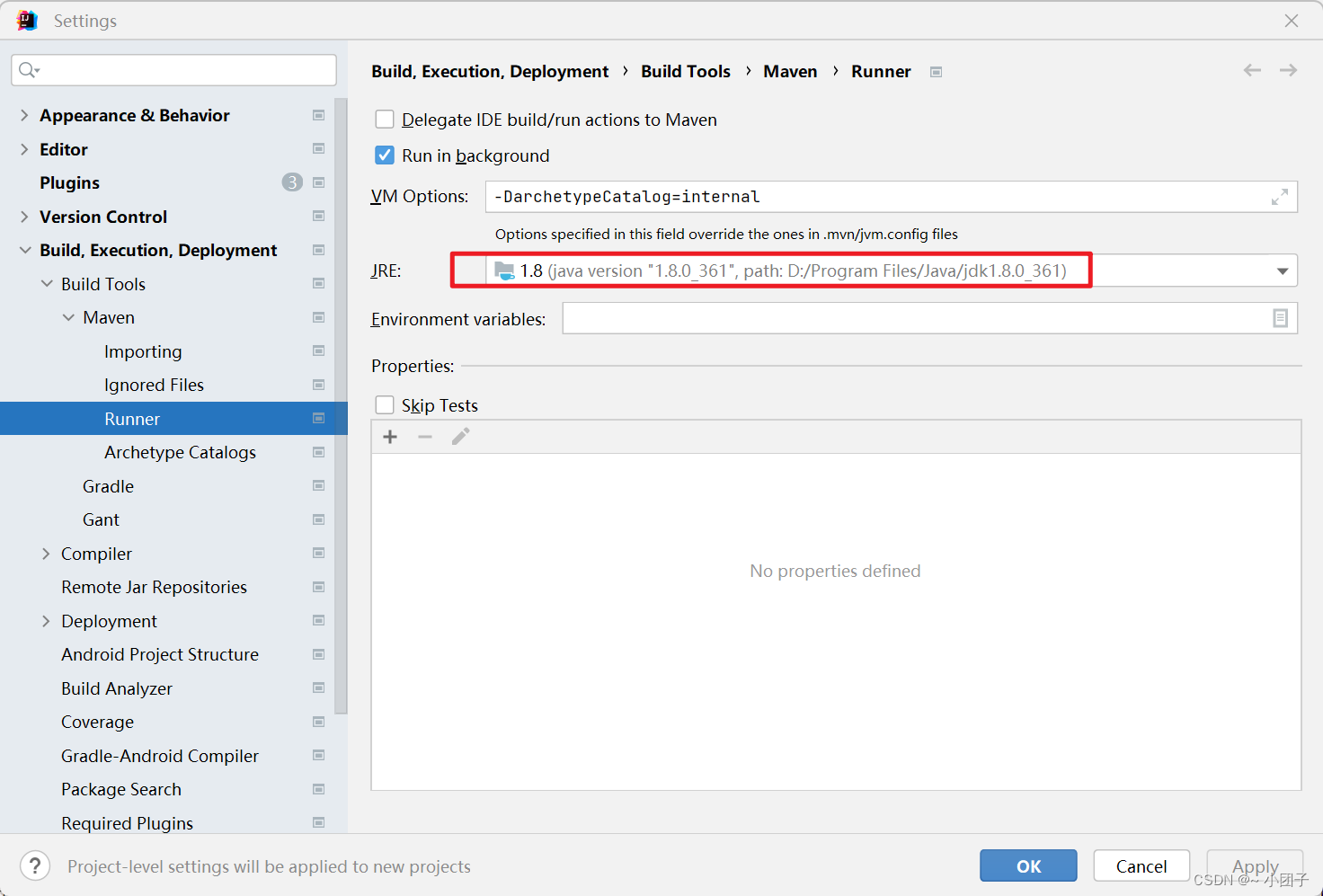The height and width of the screenshot is (896, 1323).
Task: Add a new Maven property
Action: click(x=390, y=437)
